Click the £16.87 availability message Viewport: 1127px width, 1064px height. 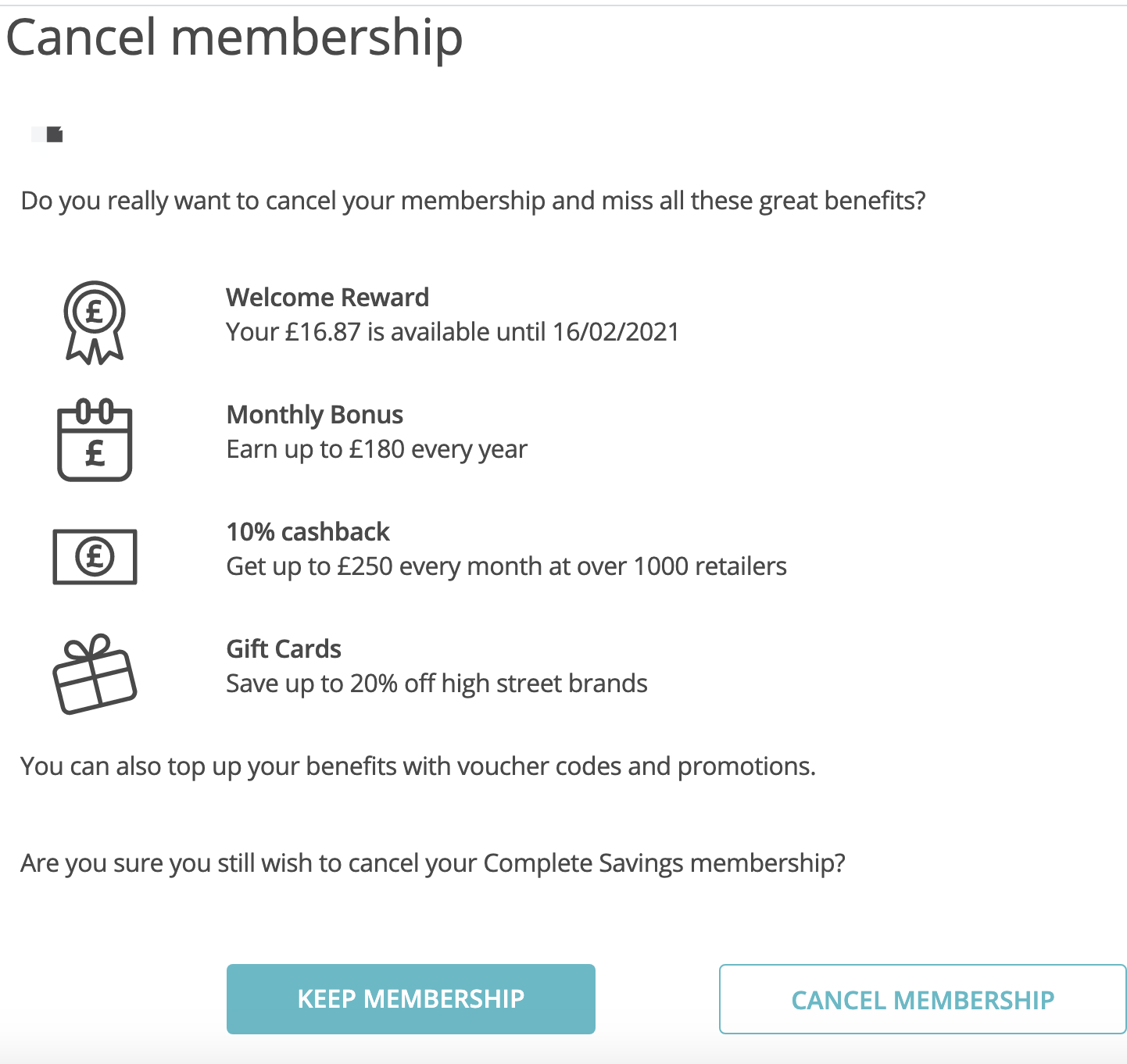453,331
